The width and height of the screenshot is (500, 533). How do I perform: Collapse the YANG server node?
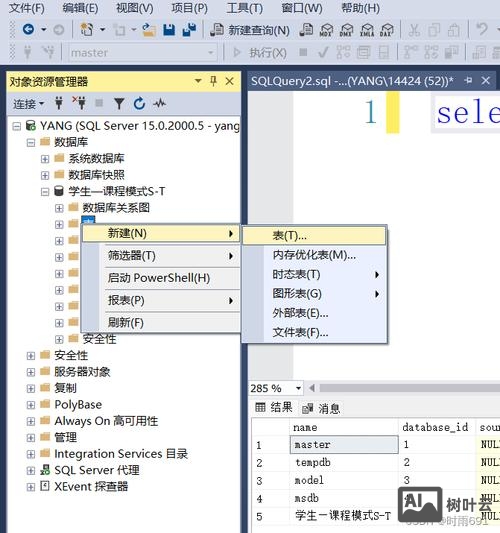coord(16,126)
